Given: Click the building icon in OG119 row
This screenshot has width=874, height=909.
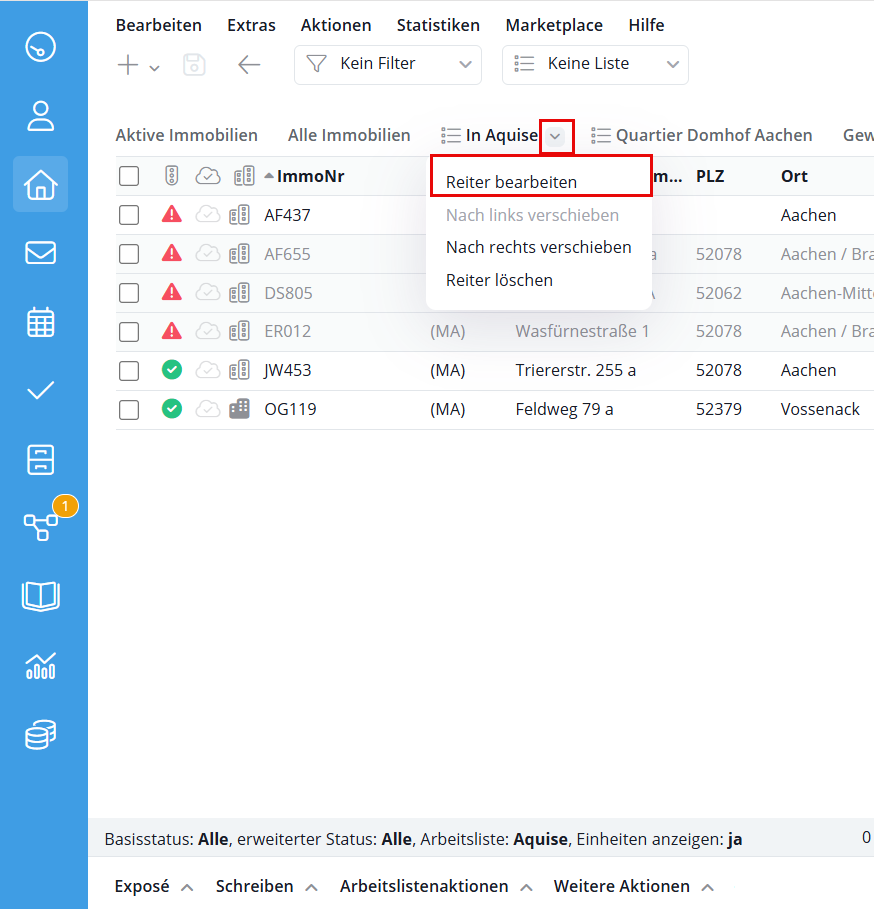Looking at the screenshot, I should point(239,409).
